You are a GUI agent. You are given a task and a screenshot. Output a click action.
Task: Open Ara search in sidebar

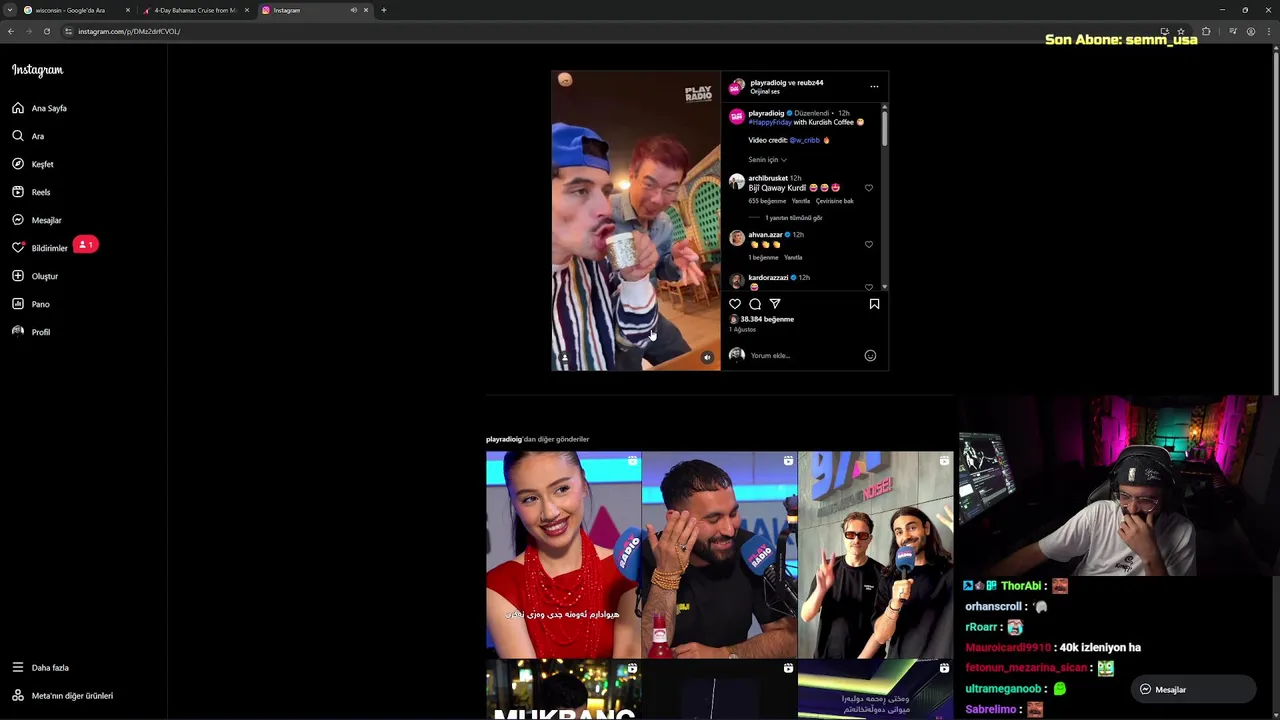pyautogui.click(x=29, y=136)
